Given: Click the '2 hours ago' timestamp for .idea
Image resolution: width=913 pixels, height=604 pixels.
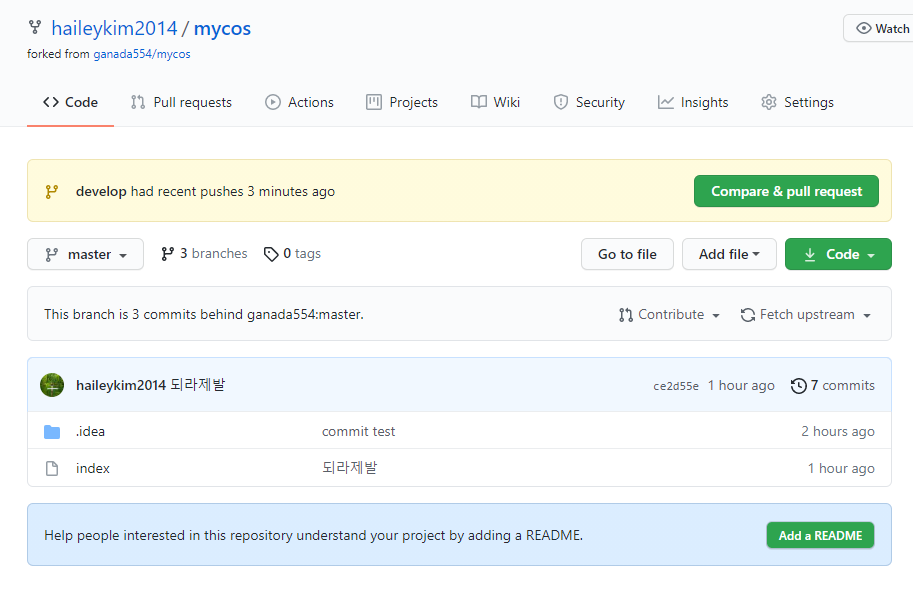Looking at the screenshot, I should click(838, 432).
